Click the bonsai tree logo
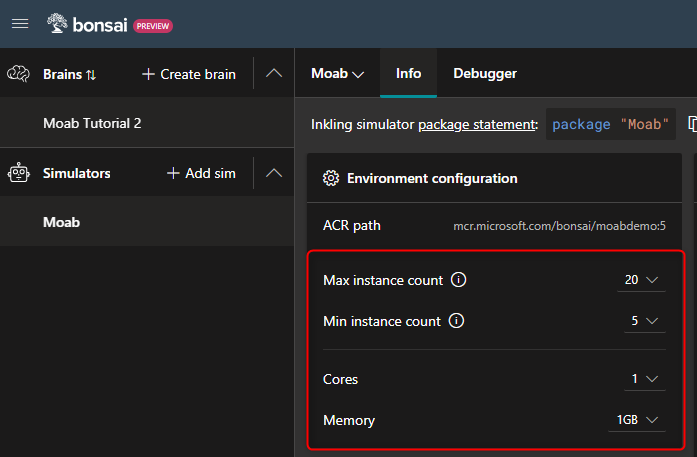 click(57, 24)
